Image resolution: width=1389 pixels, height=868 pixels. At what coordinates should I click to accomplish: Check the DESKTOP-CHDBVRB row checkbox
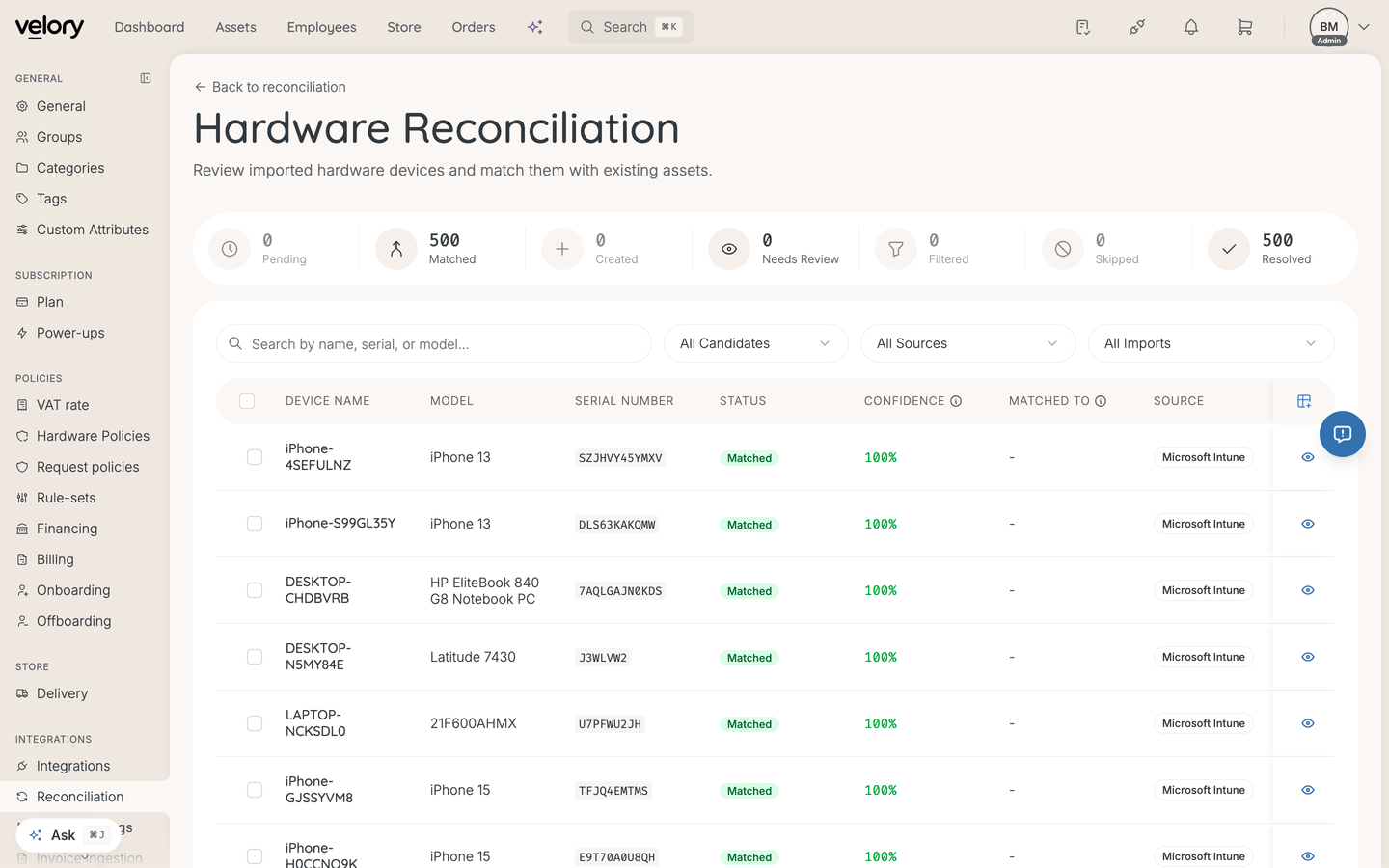point(255,590)
